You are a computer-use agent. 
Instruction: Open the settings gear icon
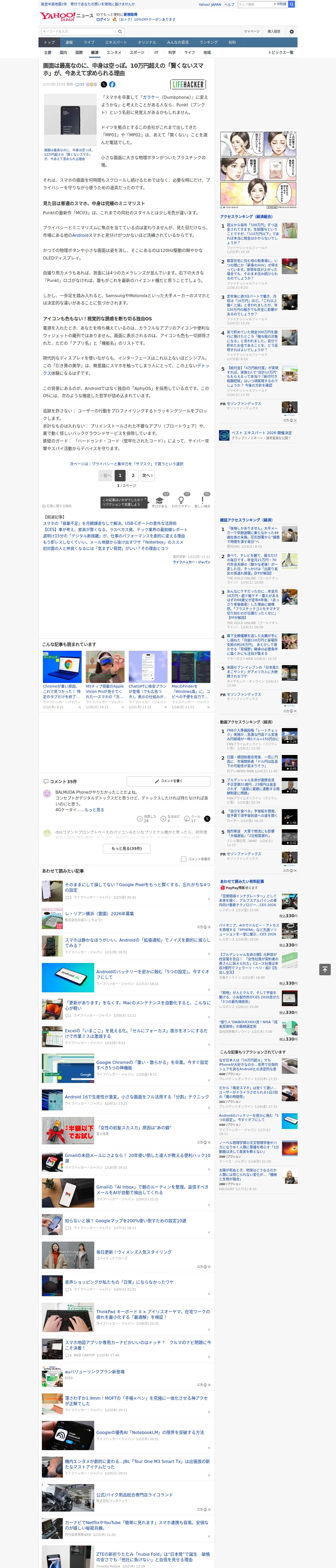click(292, 32)
